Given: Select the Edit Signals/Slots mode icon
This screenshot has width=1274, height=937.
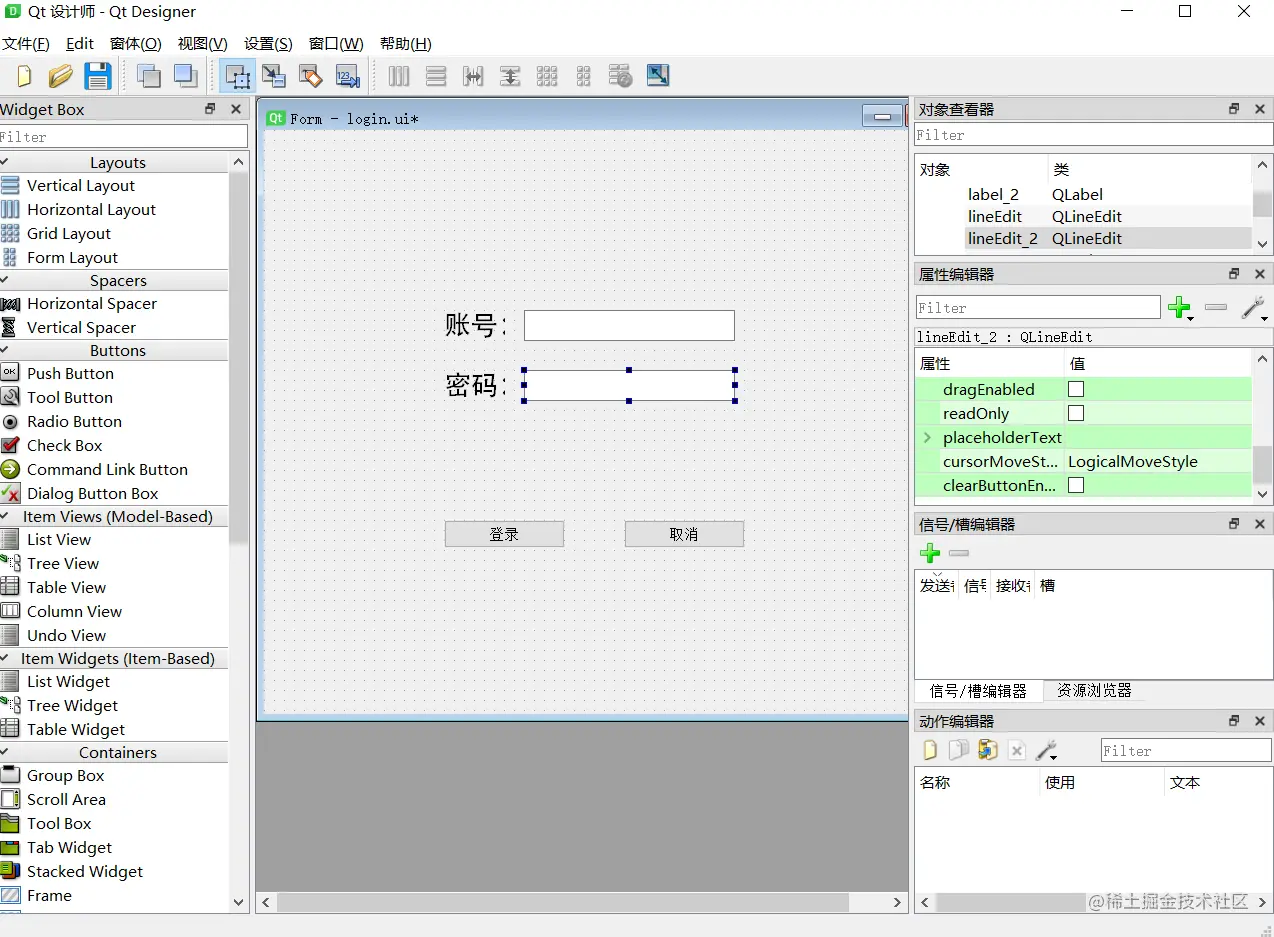Looking at the screenshot, I should click(274, 76).
